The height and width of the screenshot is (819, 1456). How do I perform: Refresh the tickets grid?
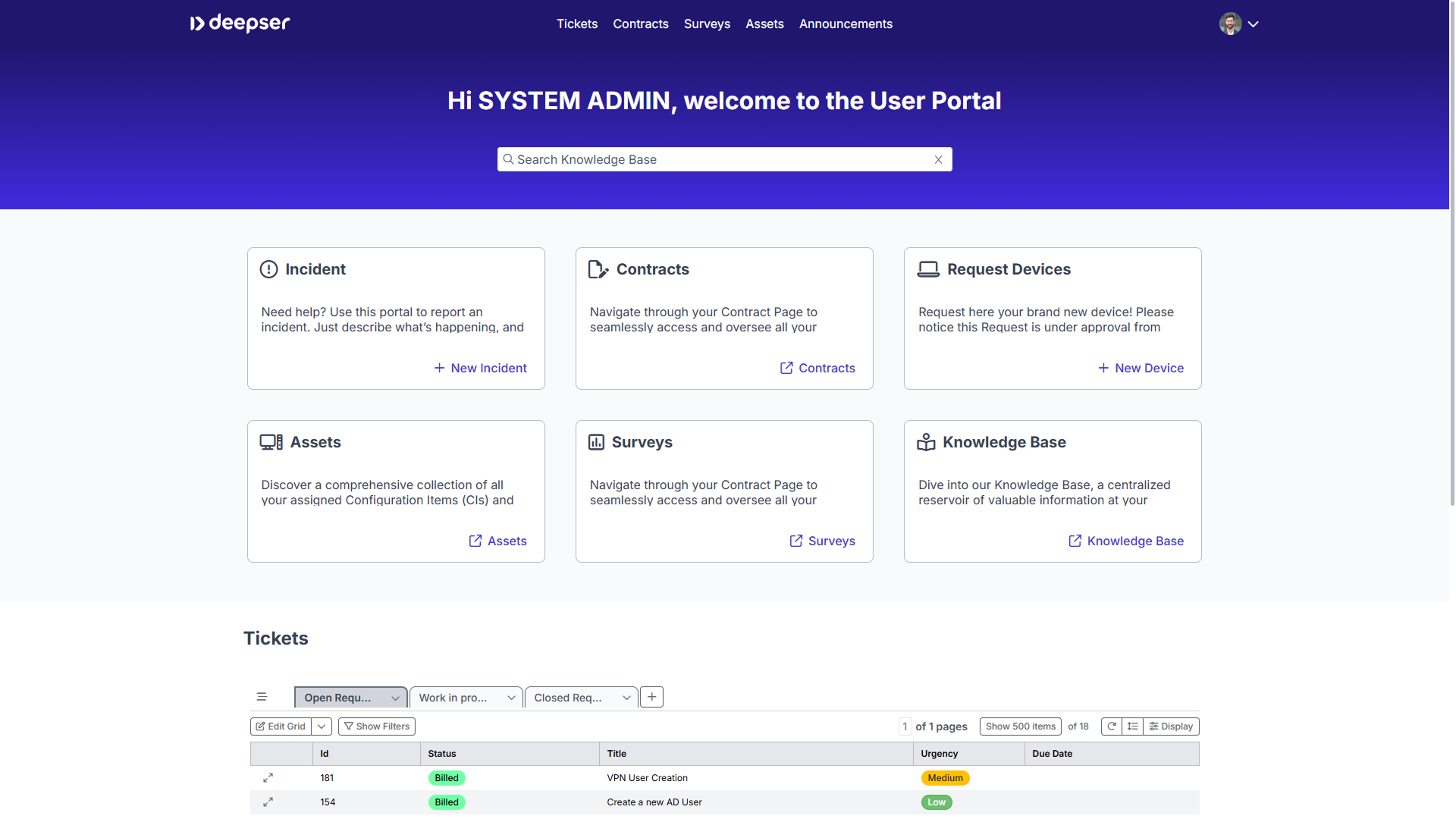[x=1112, y=726]
